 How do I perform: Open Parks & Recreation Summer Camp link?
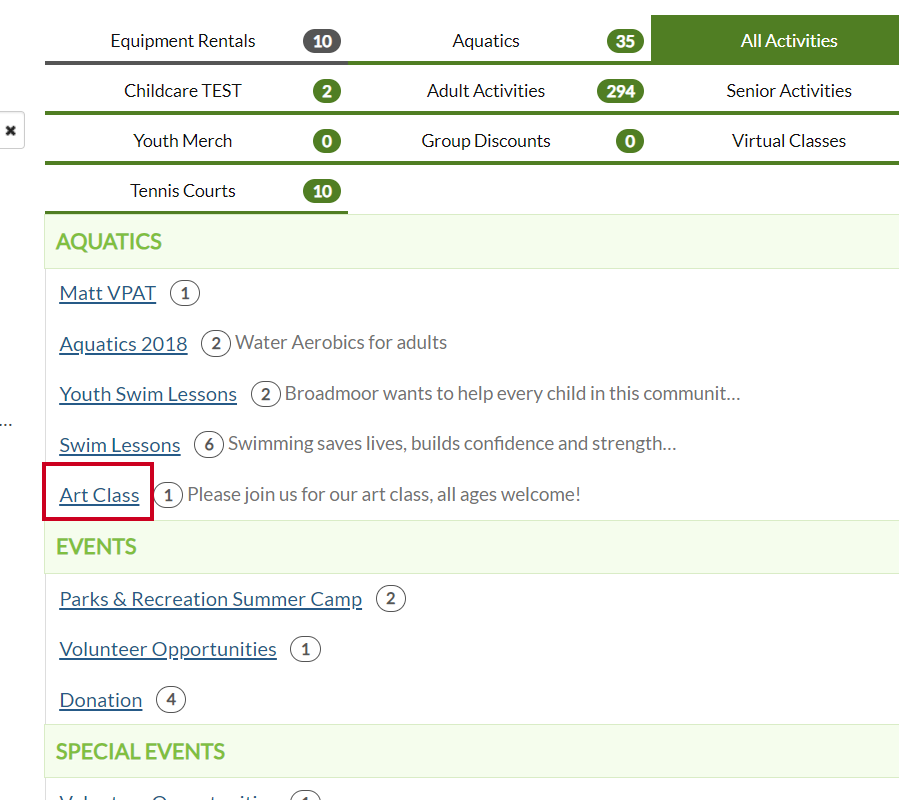point(210,599)
